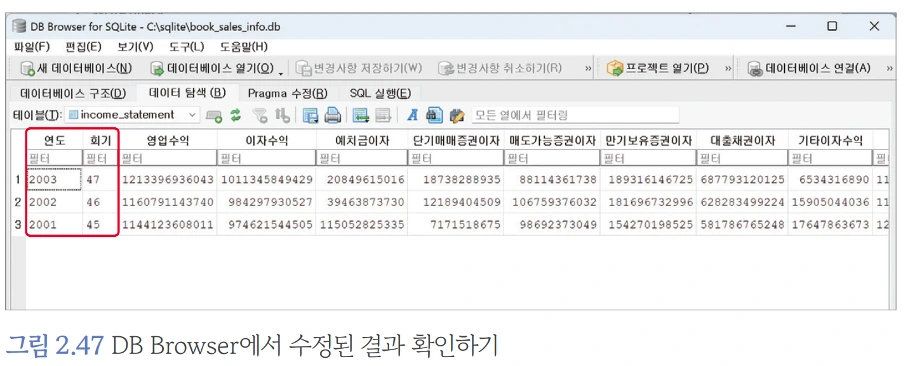Image resolution: width=904 pixels, height=366 pixels.
Task: Open the 도구(L) menu
Action: 187,47
